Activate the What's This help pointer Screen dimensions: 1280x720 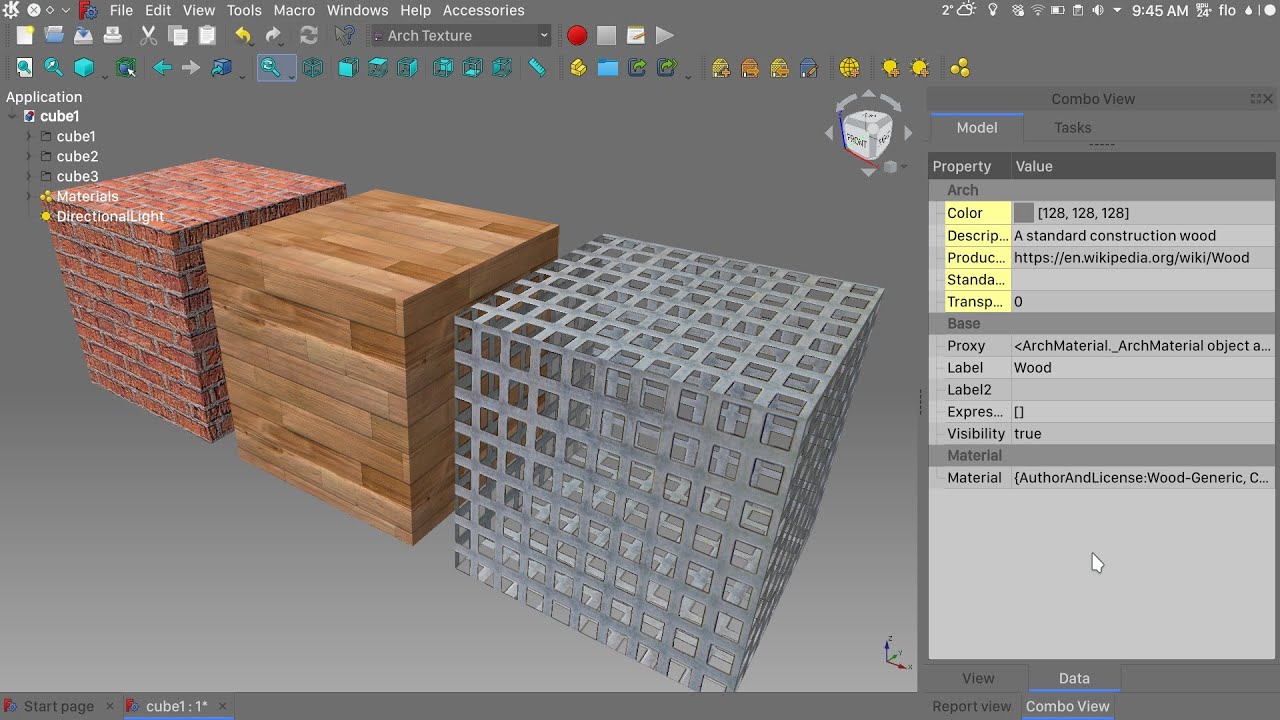345,35
